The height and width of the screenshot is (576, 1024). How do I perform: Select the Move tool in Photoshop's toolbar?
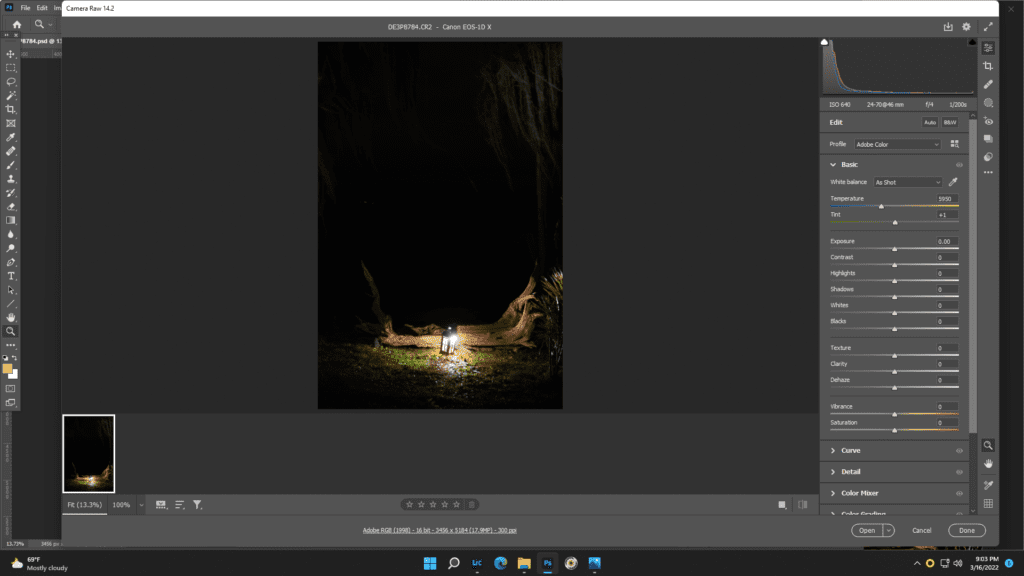[10, 54]
